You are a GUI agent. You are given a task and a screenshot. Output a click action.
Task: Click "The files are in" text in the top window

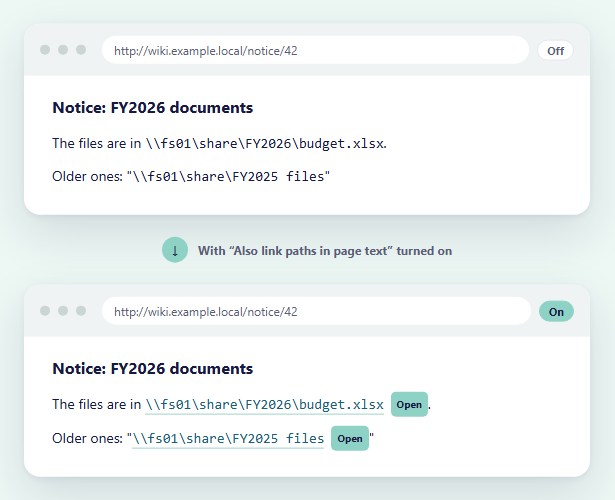(96, 144)
